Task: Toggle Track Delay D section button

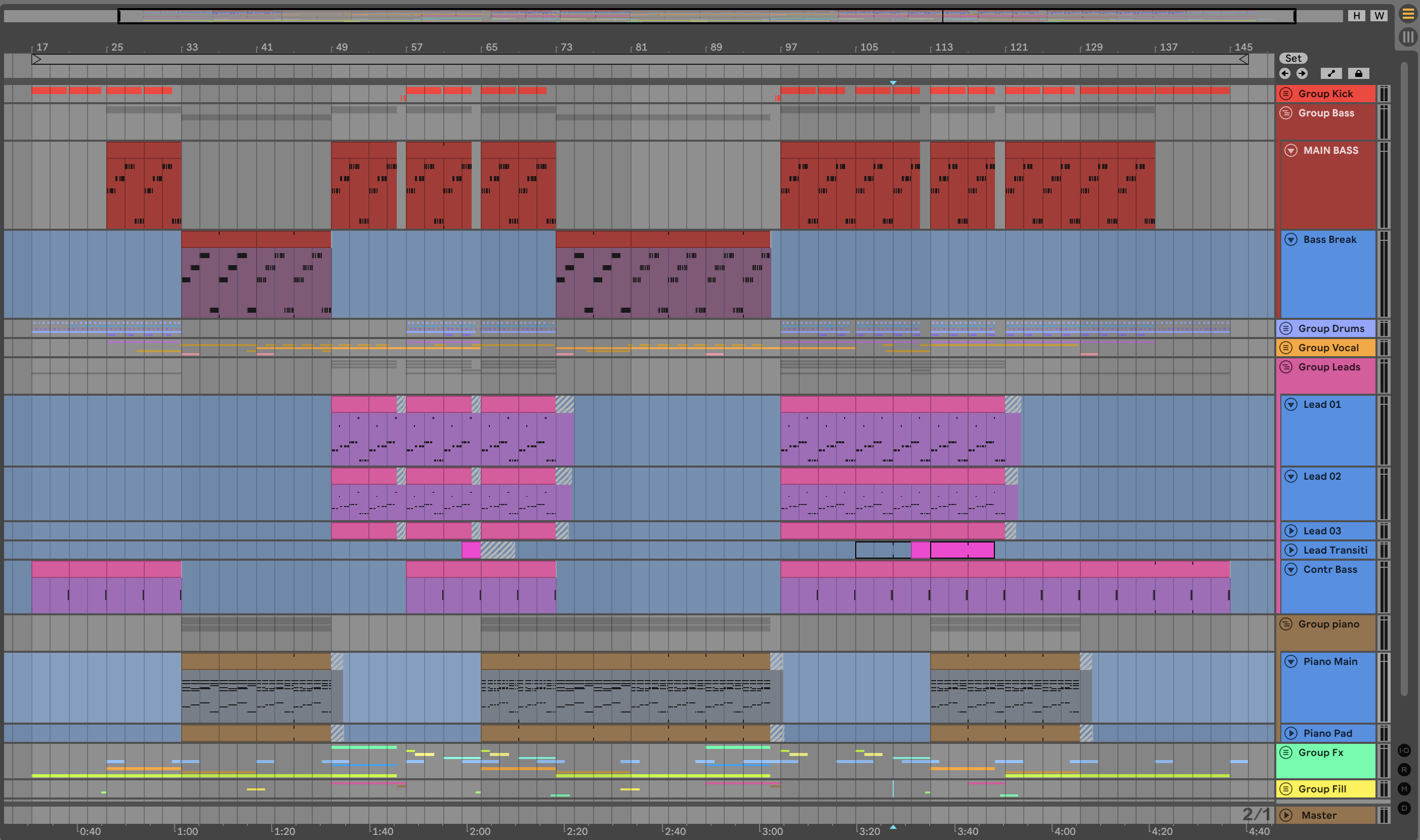Action: pos(1404,808)
